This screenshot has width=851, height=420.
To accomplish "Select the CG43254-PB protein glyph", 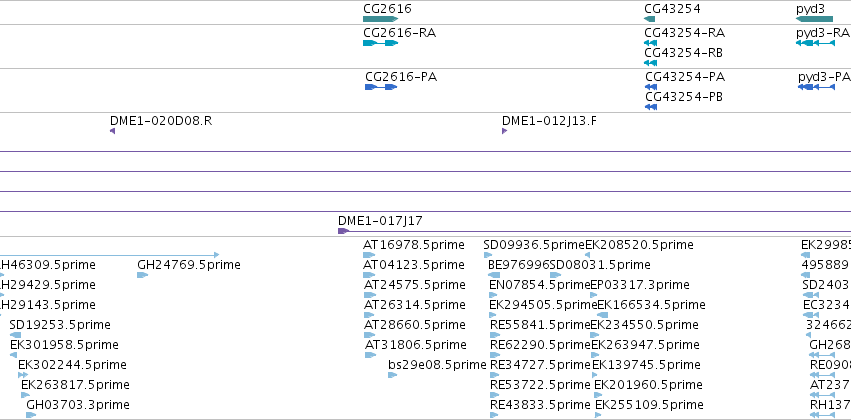I will pyautogui.click(x=651, y=107).
